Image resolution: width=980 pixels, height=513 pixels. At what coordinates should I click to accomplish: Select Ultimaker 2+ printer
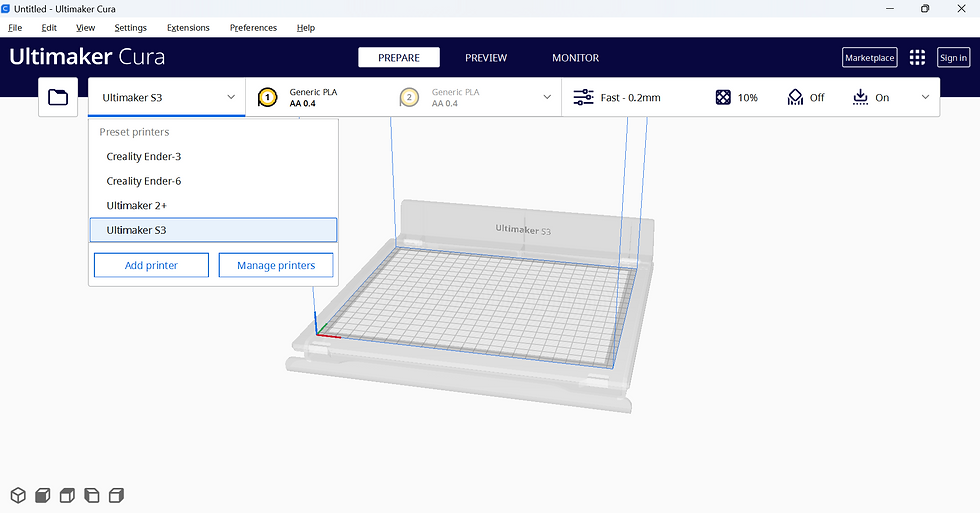(213, 206)
